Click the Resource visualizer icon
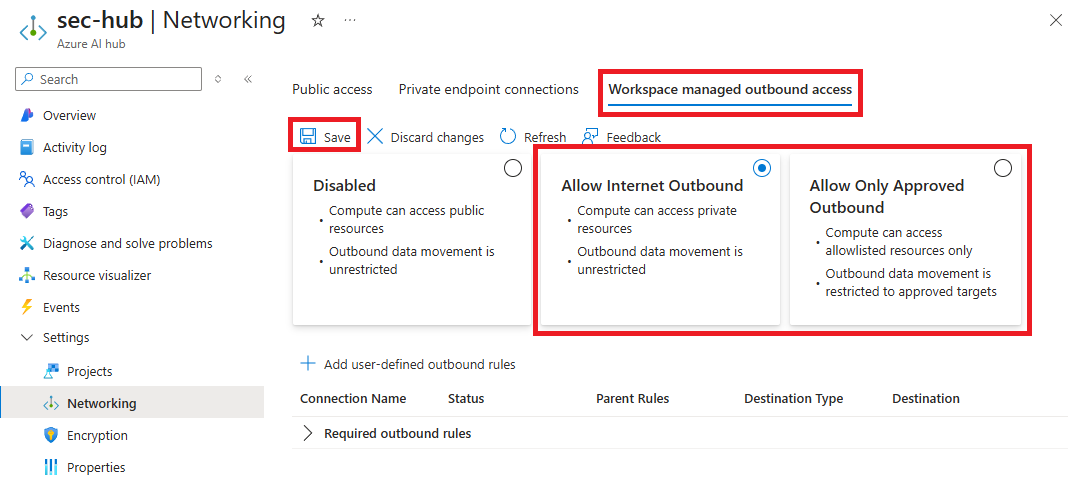The height and width of the screenshot is (482, 1068). 27,275
